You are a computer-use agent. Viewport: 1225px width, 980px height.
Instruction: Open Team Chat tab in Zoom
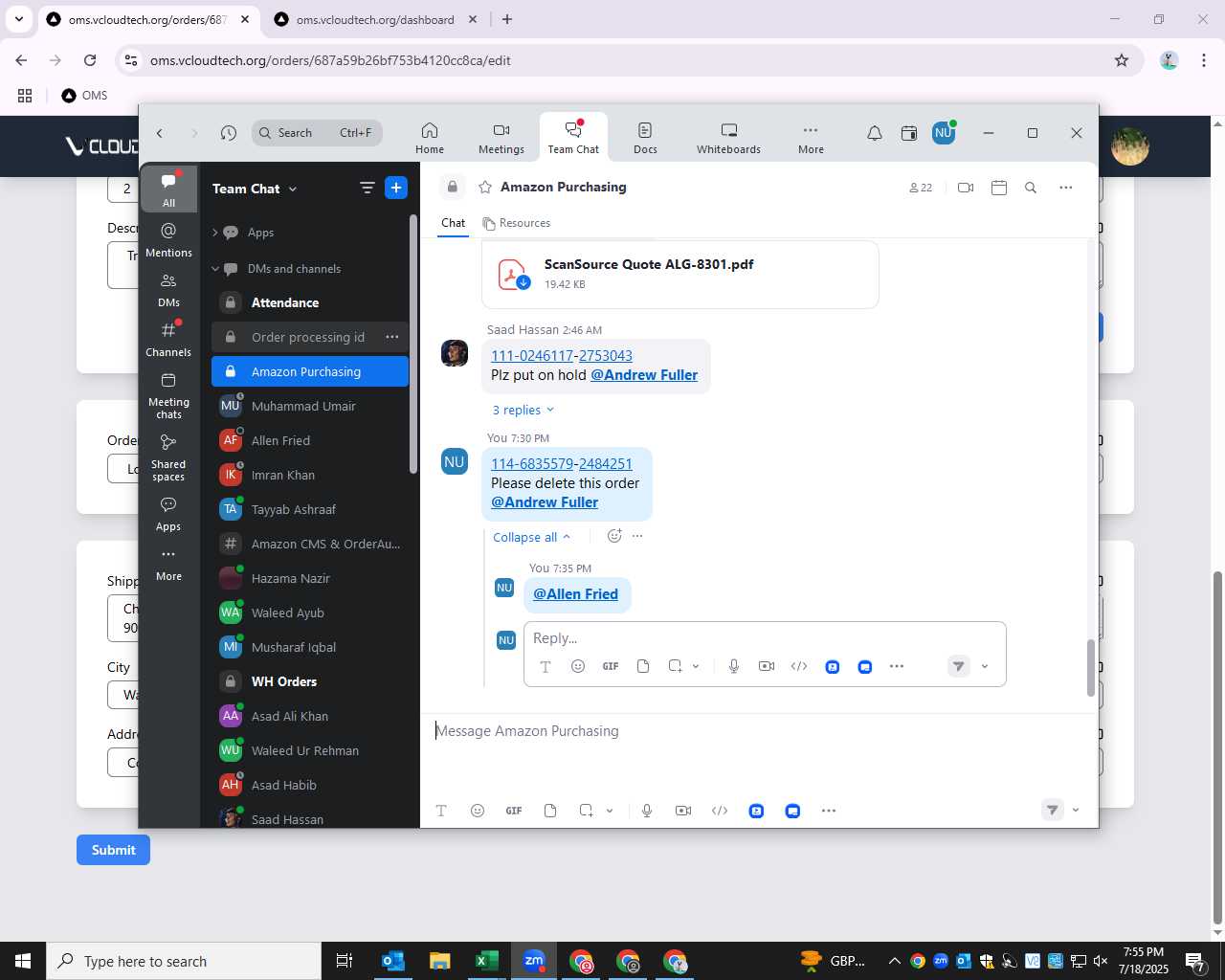click(573, 138)
